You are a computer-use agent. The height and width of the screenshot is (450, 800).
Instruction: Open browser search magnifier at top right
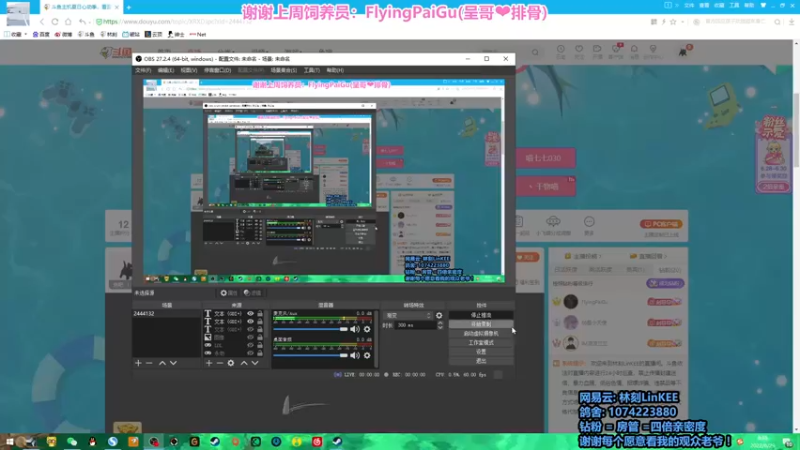[x=777, y=22]
